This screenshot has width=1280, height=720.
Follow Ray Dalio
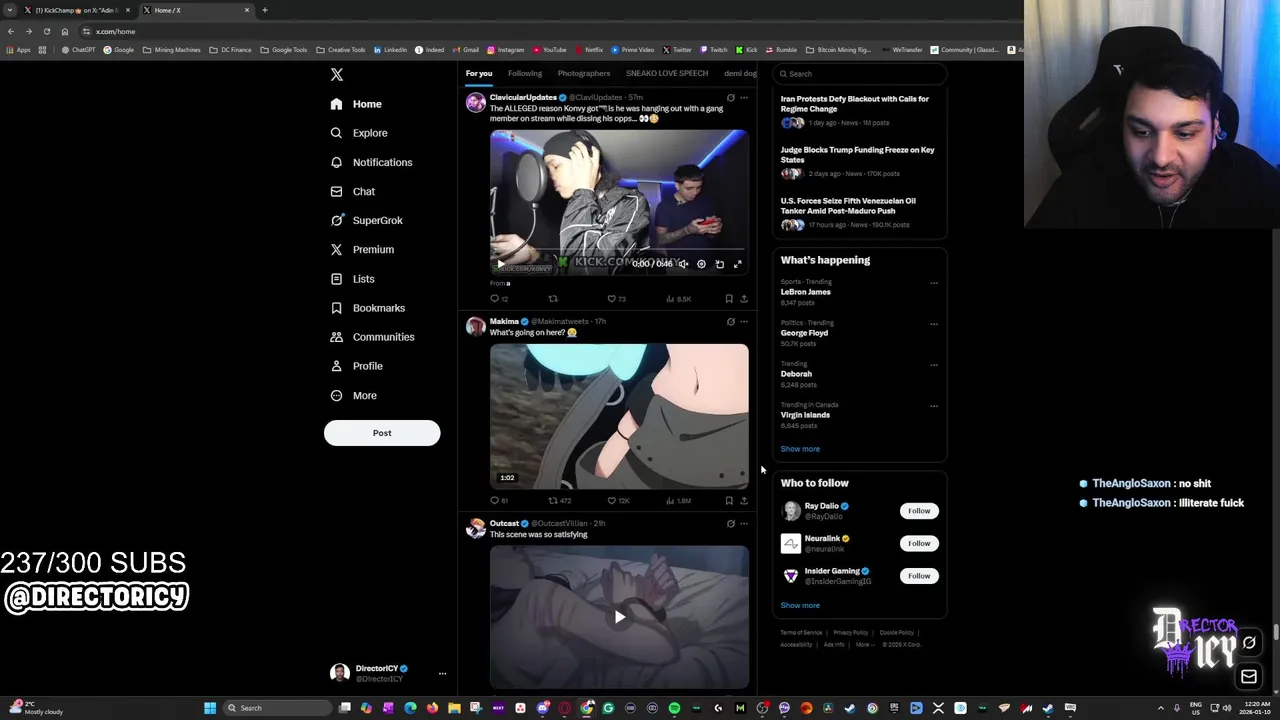point(919,511)
